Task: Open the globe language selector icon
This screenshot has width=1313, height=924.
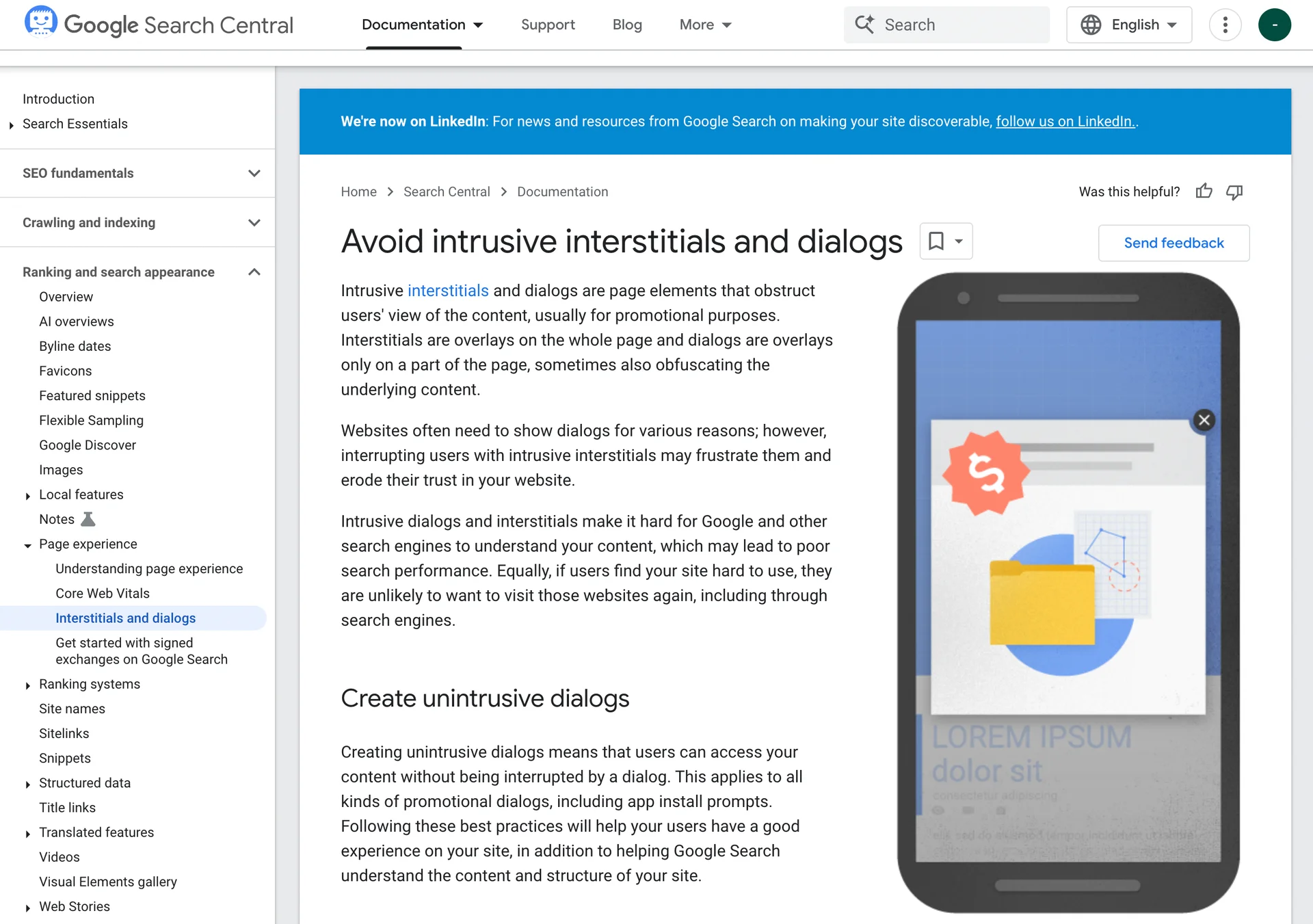Action: click(1092, 25)
